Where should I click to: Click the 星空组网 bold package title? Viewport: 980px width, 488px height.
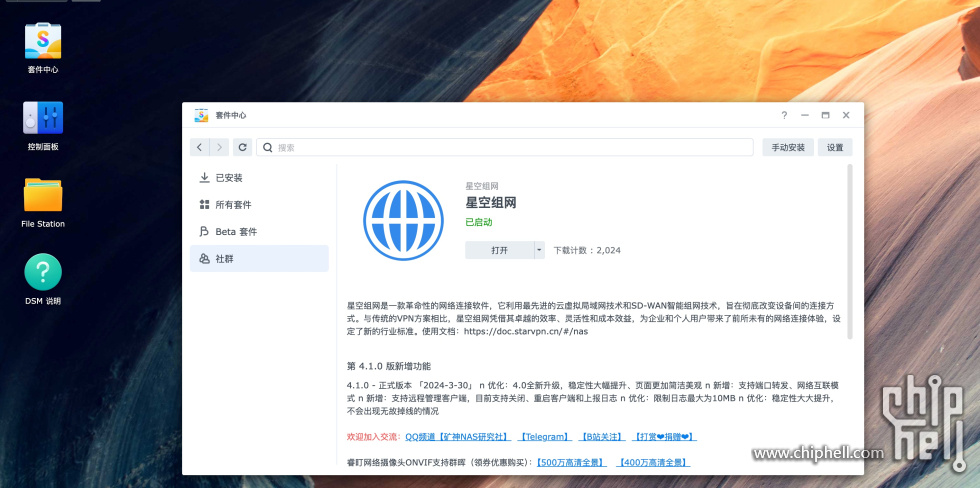point(491,202)
